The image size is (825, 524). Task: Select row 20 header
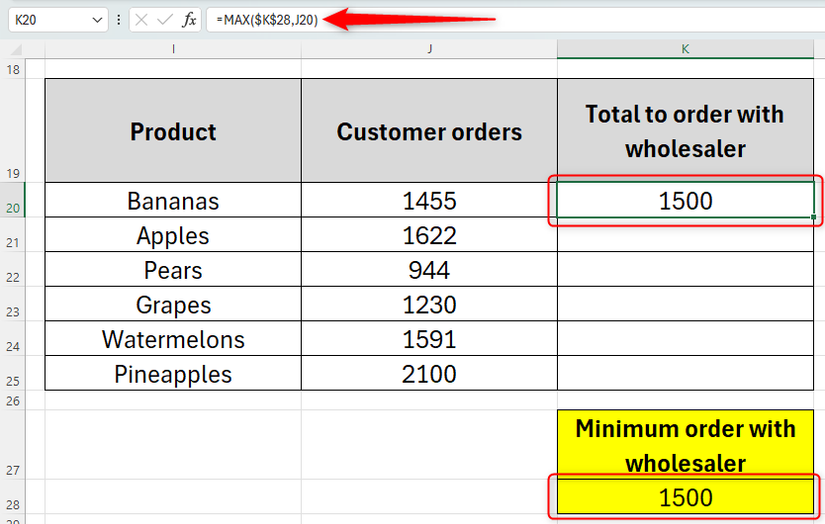pos(13,200)
